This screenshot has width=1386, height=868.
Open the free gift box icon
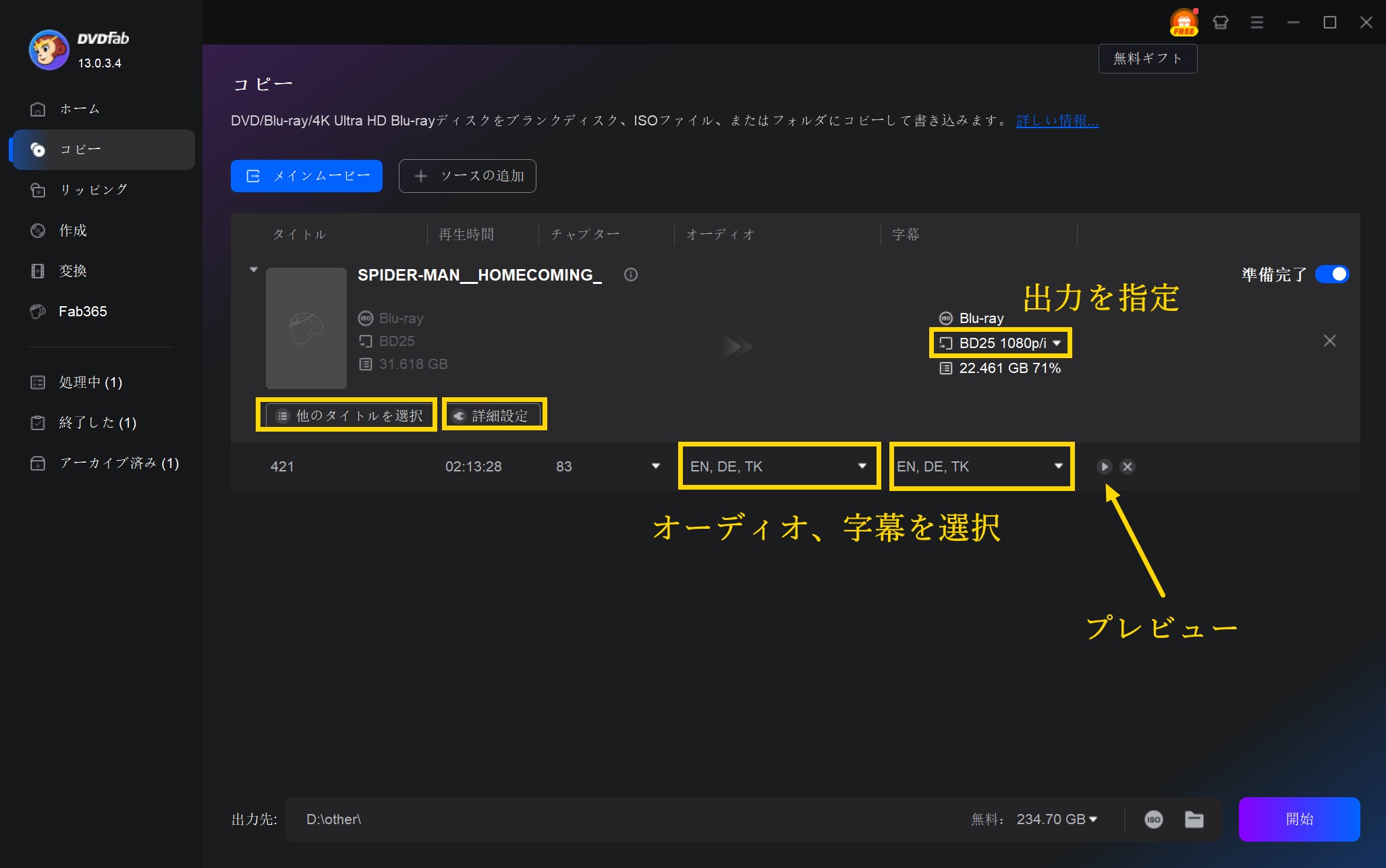(1184, 22)
